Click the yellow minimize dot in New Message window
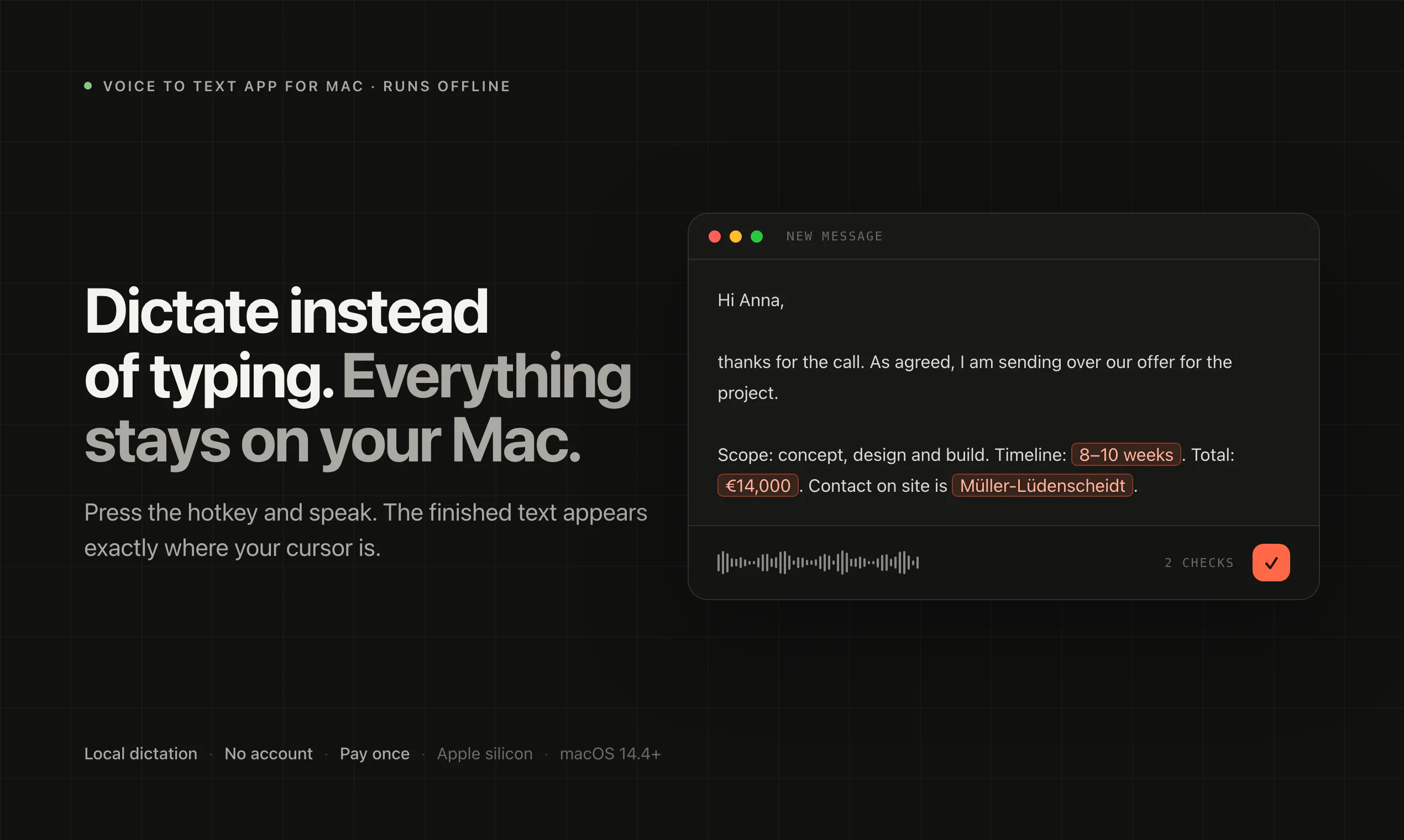This screenshot has height=840, width=1404. [x=735, y=237]
